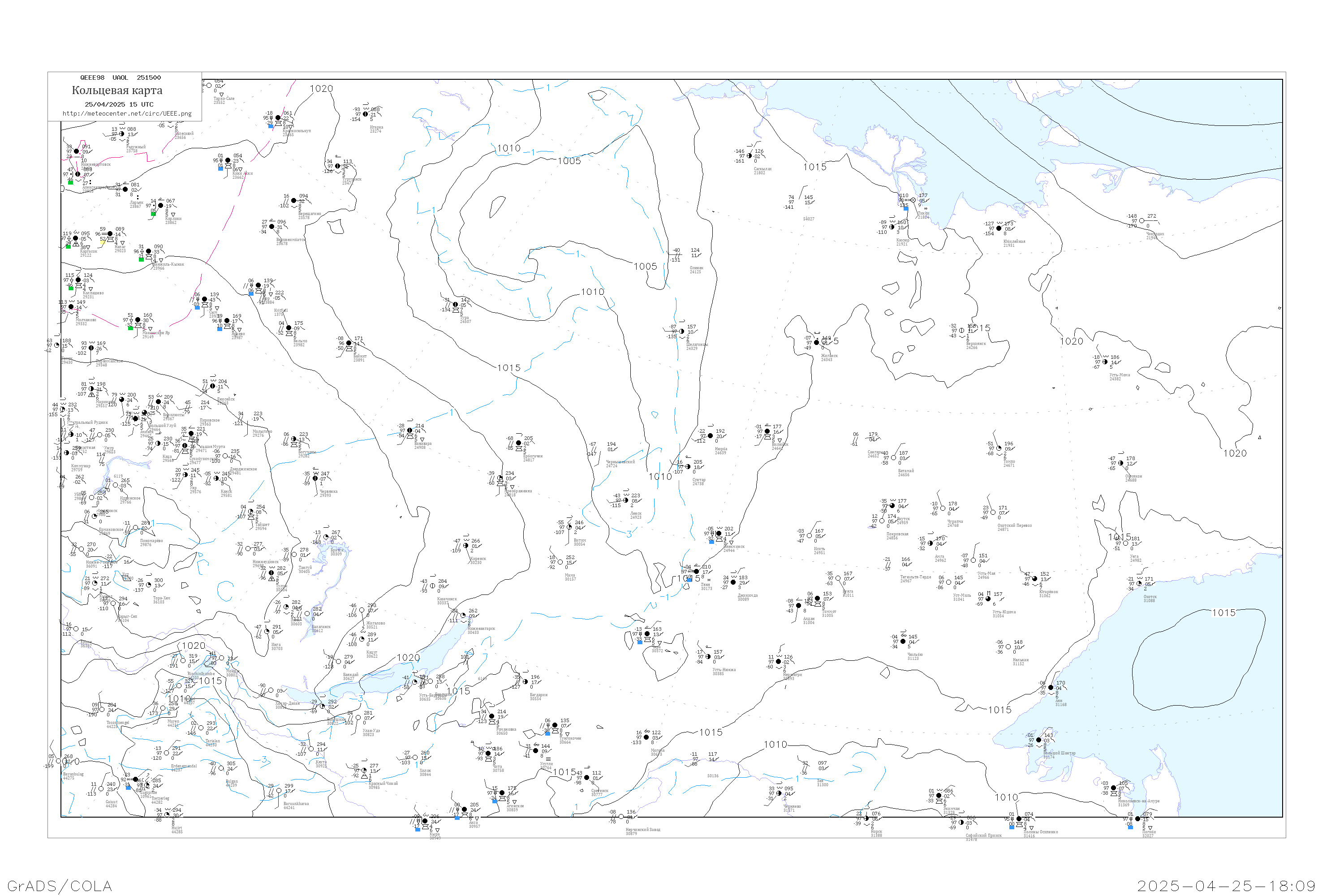The height and width of the screenshot is (896, 1344).
Task: Click the Verkhoyansk station circle marker
Action: tap(962, 330)
